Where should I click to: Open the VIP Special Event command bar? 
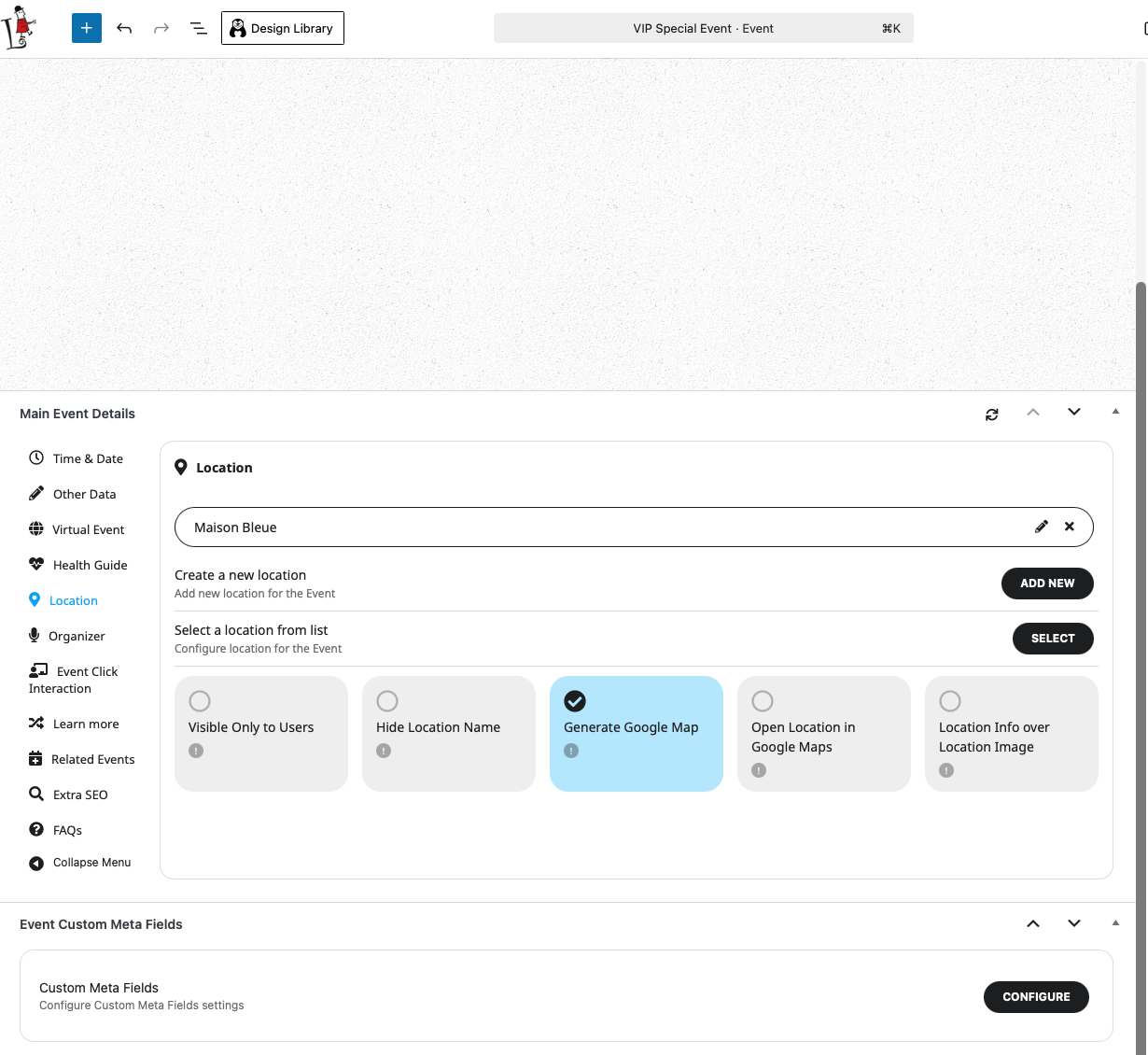pyautogui.click(x=703, y=28)
